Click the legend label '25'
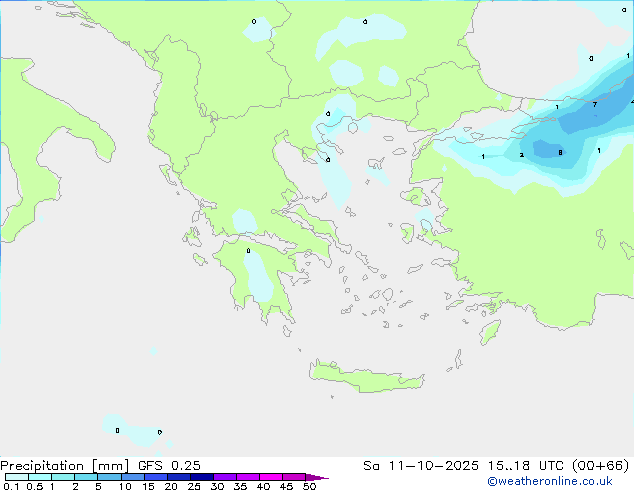This screenshot has height=490, width=634. click(194, 486)
